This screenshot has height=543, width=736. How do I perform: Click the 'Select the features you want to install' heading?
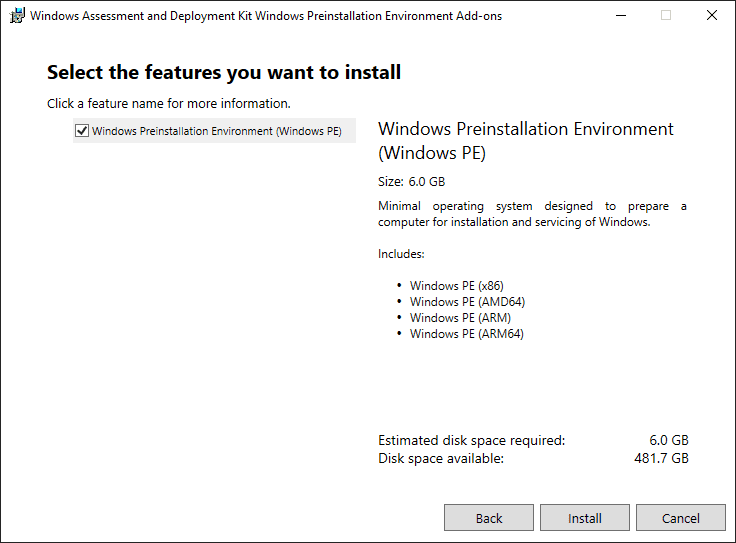pyautogui.click(x=224, y=72)
